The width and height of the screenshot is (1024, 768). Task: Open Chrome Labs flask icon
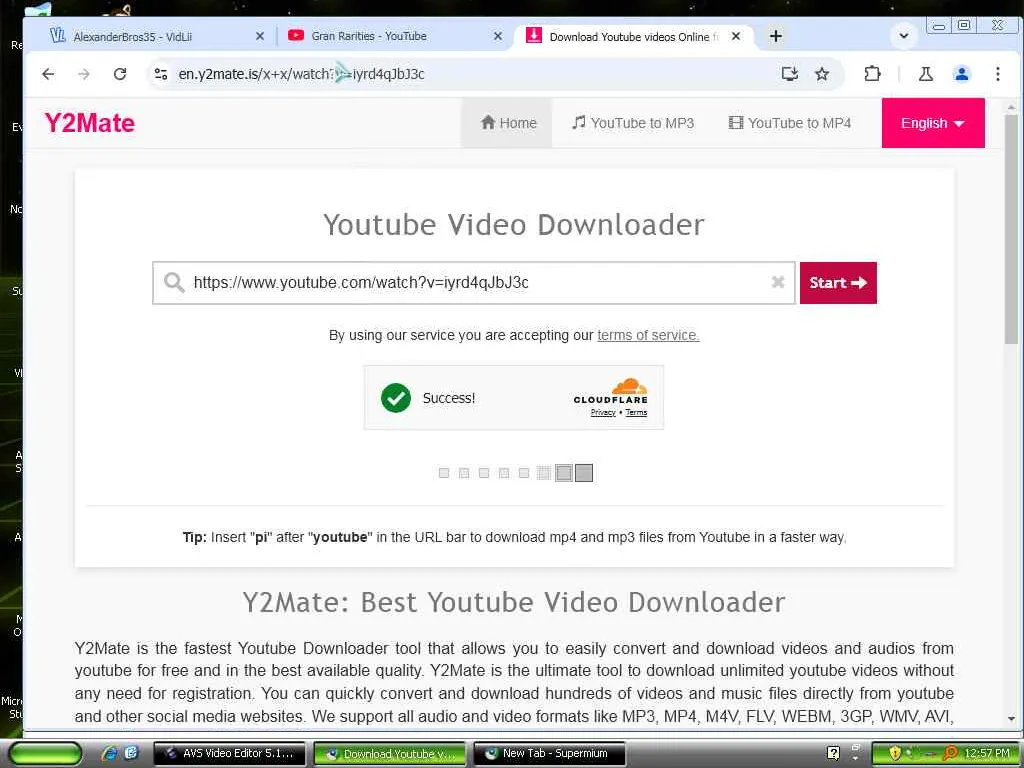(925, 74)
